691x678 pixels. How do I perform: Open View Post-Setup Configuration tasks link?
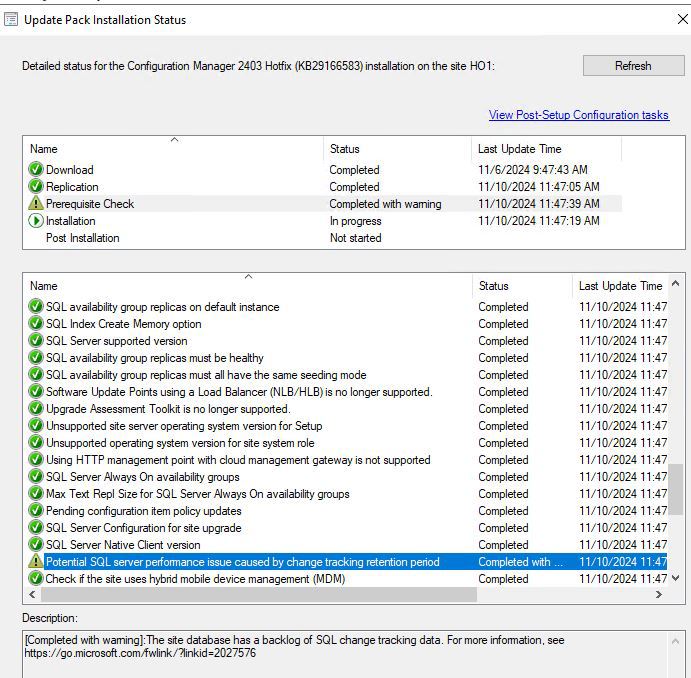(579, 115)
